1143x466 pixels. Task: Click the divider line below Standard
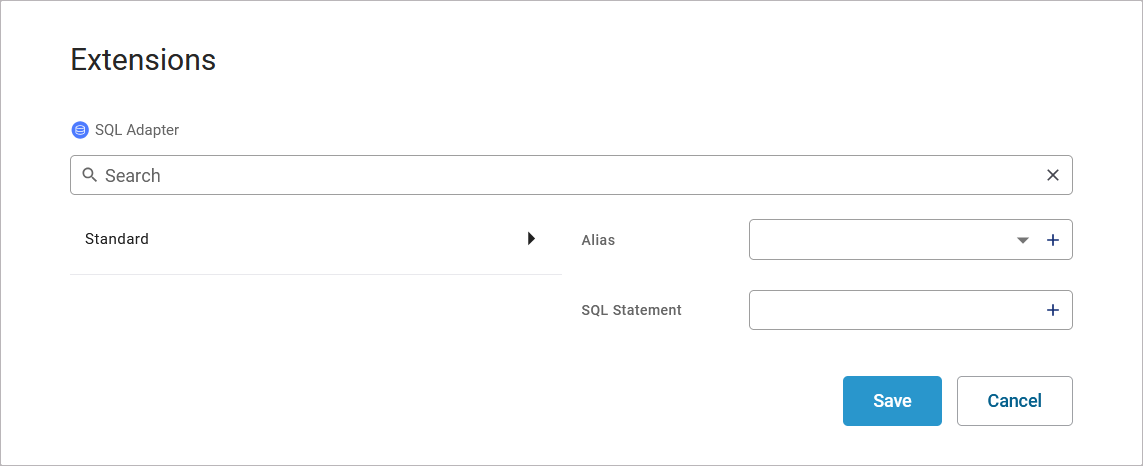(315, 274)
